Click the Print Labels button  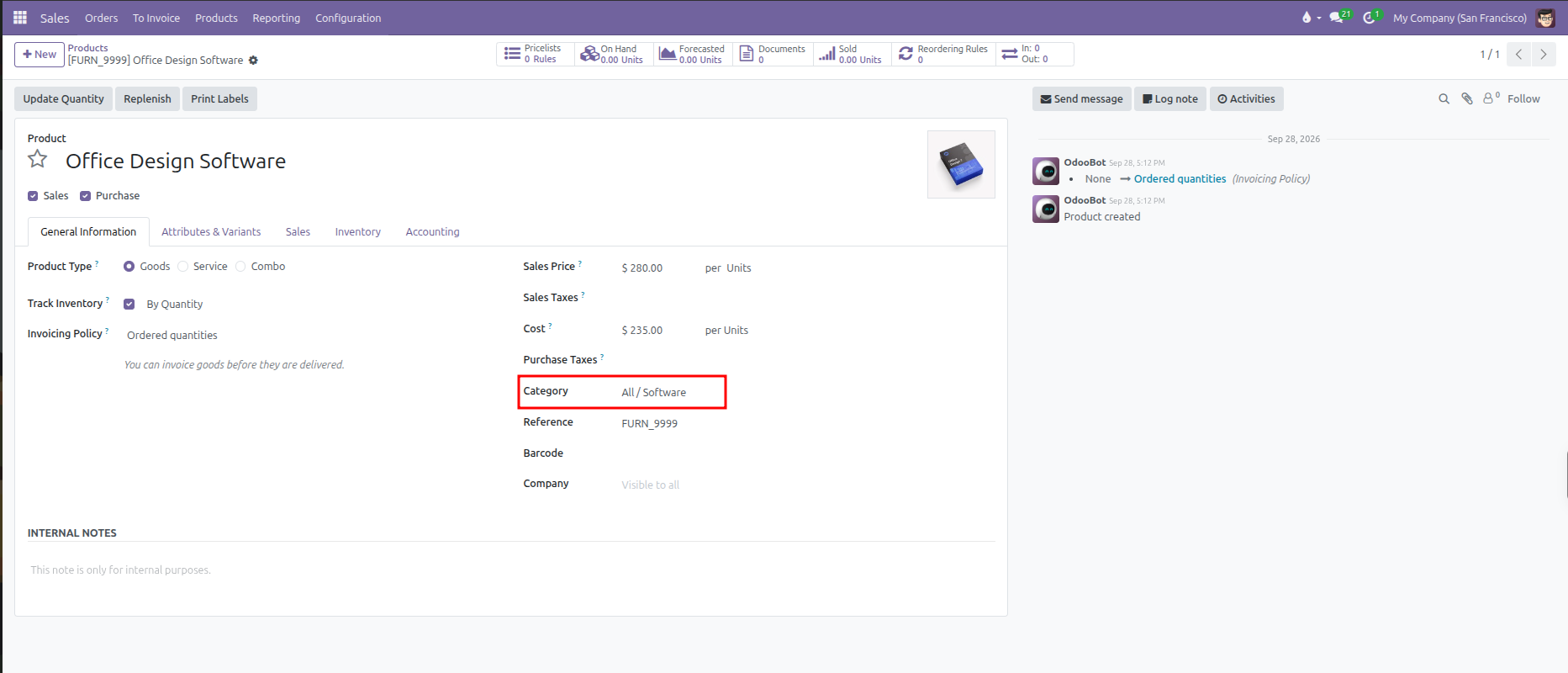(219, 99)
